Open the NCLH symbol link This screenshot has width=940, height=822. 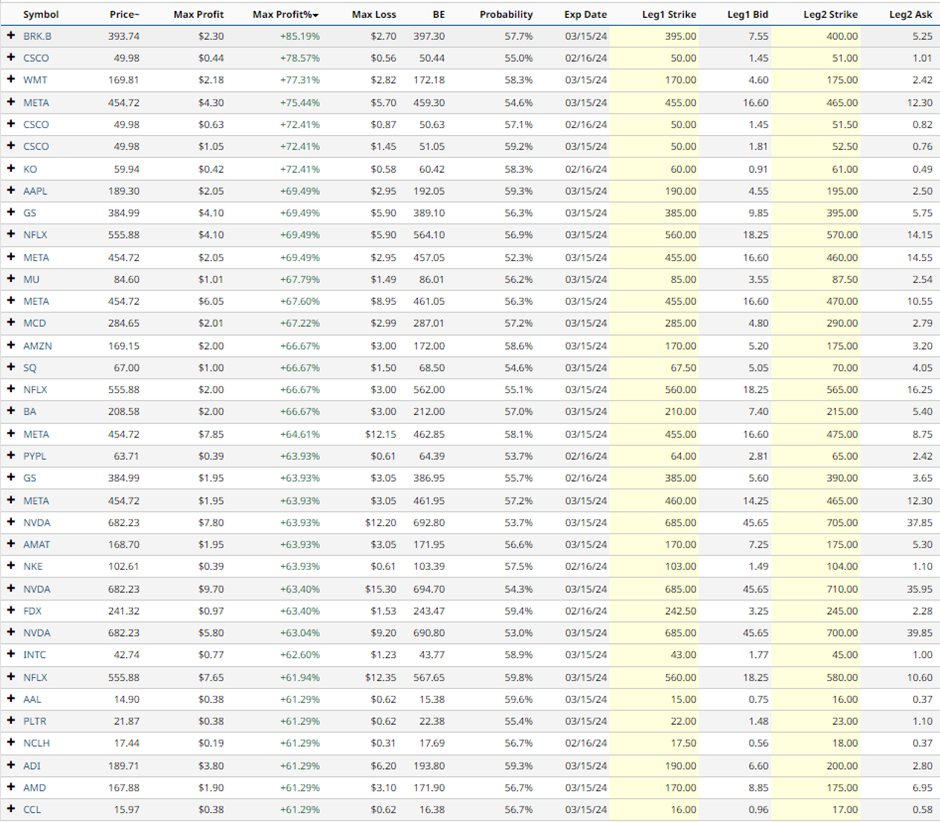[x=36, y=743]
